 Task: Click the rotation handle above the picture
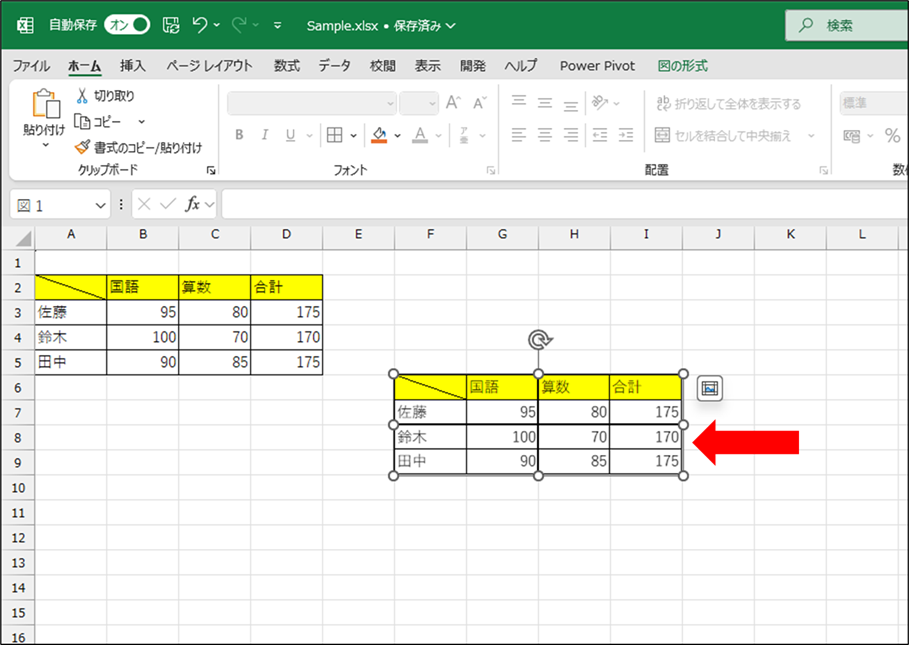[539, 340]
